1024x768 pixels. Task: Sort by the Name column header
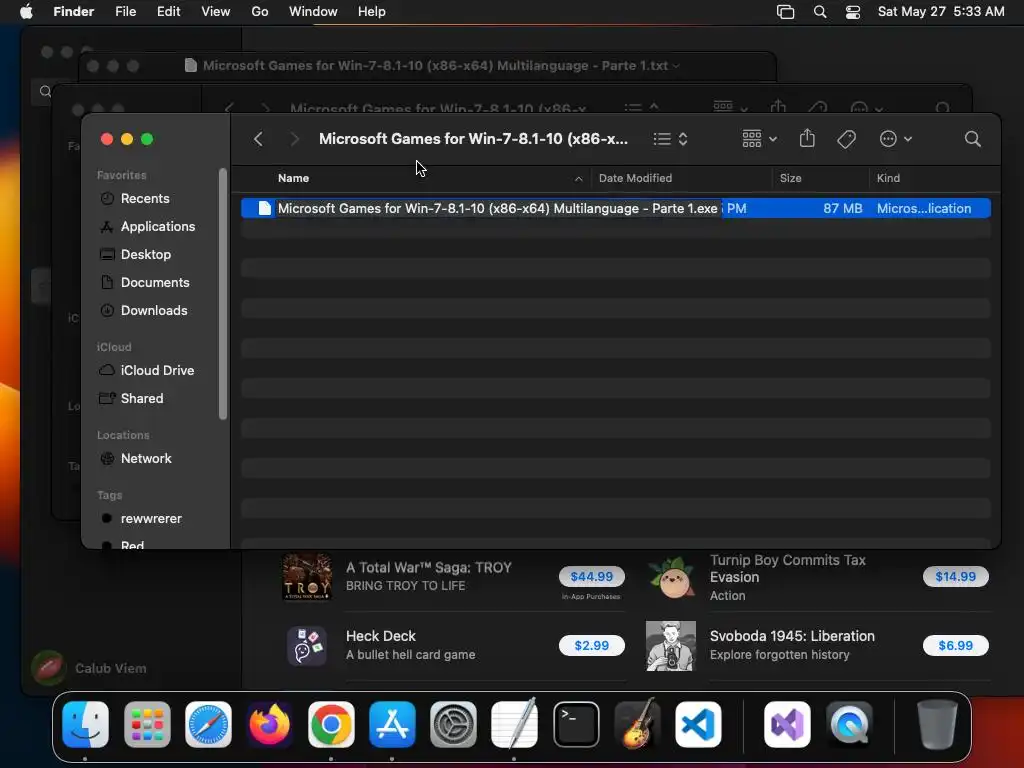(293, 178)
